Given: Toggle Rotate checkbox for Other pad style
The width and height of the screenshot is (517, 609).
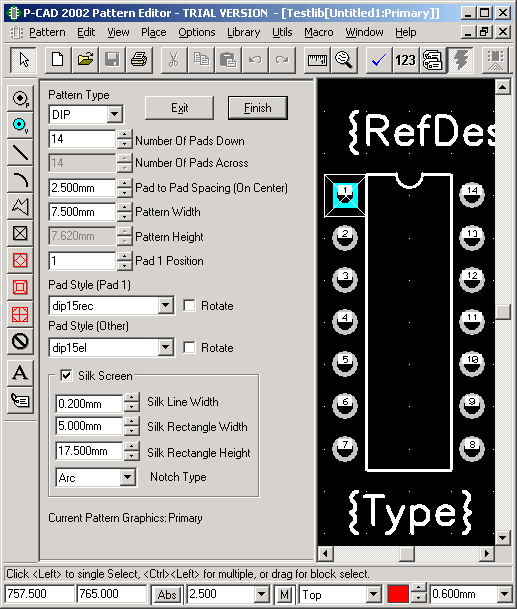Looking at the screenshot, I should (x=189, y=347).
